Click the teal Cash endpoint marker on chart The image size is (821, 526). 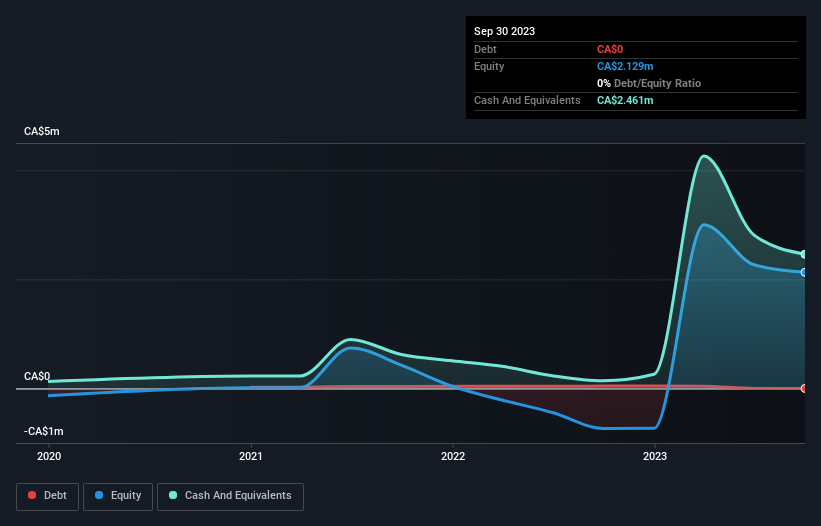point(804,254)
